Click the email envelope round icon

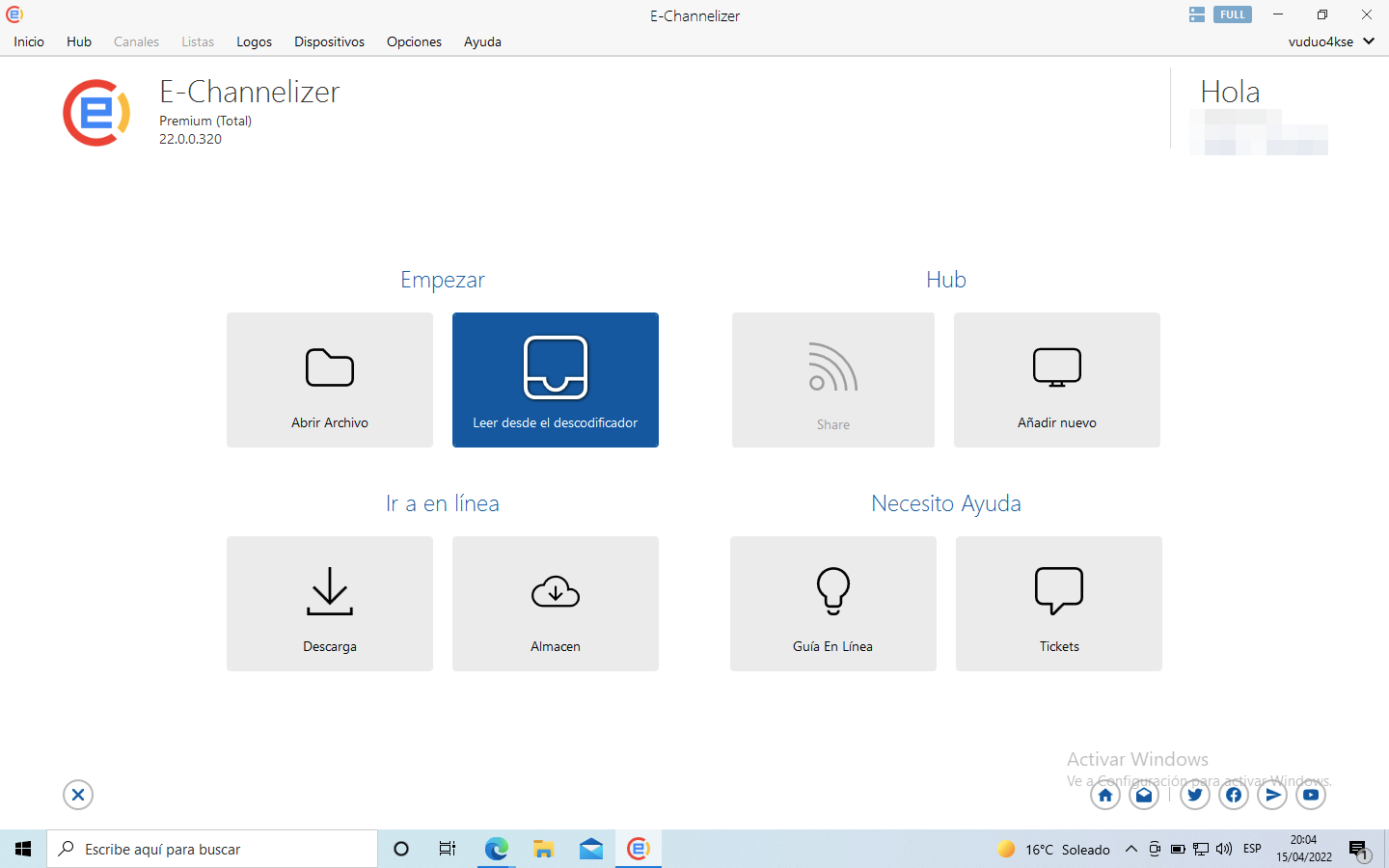pos(1144,796)
